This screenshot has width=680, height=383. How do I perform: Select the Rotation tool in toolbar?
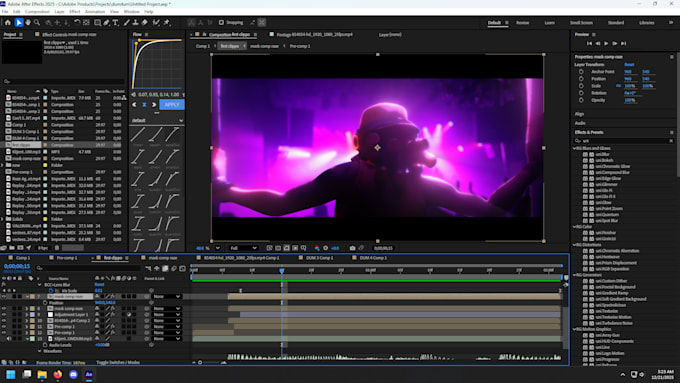point(76,23)
